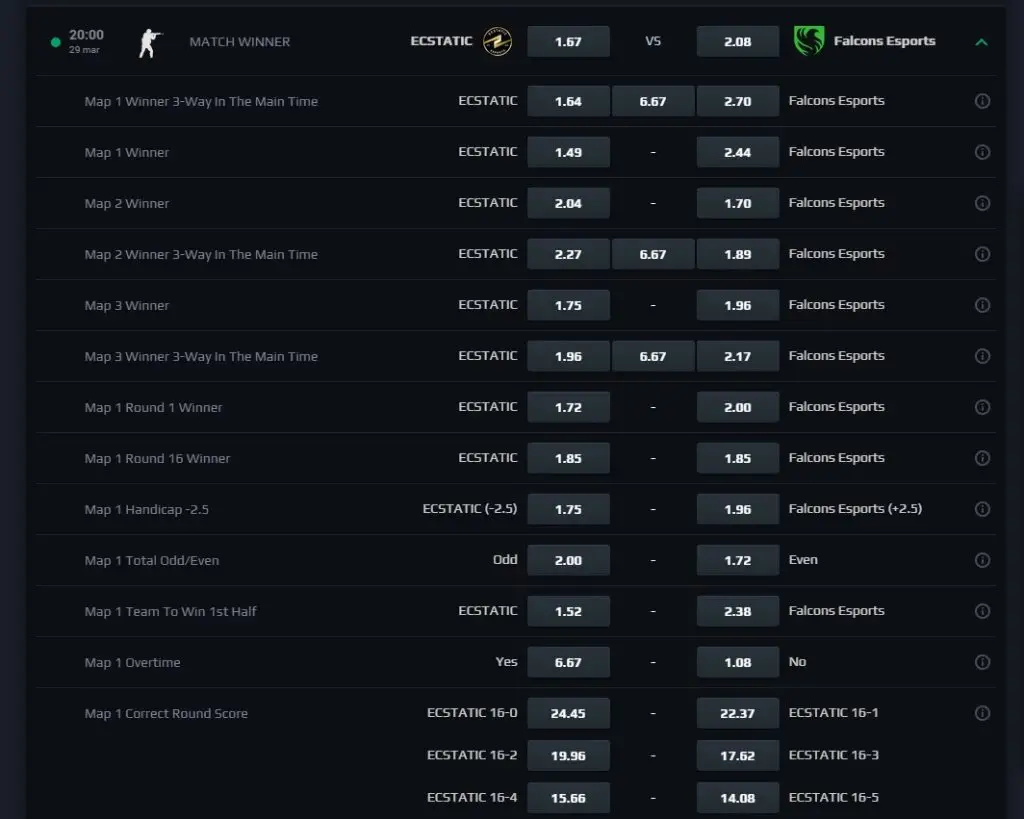Select draw odds 6.67 in Map 1 3-Way

point(653,101)
